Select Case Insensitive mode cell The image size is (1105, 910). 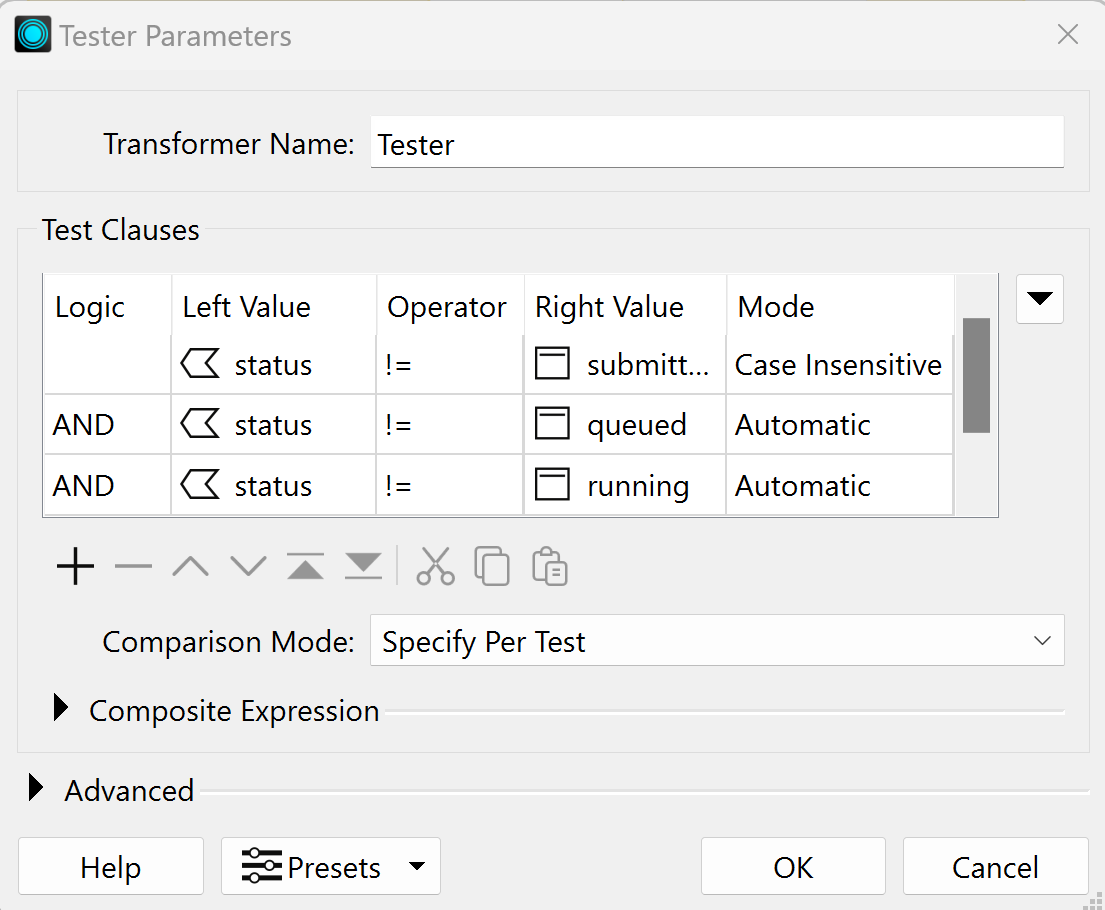click(838, 365)
